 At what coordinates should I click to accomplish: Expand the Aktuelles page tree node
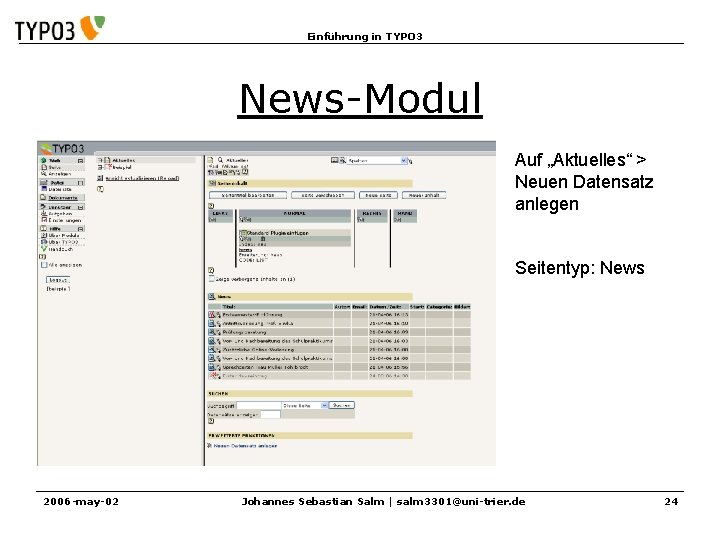100,160
